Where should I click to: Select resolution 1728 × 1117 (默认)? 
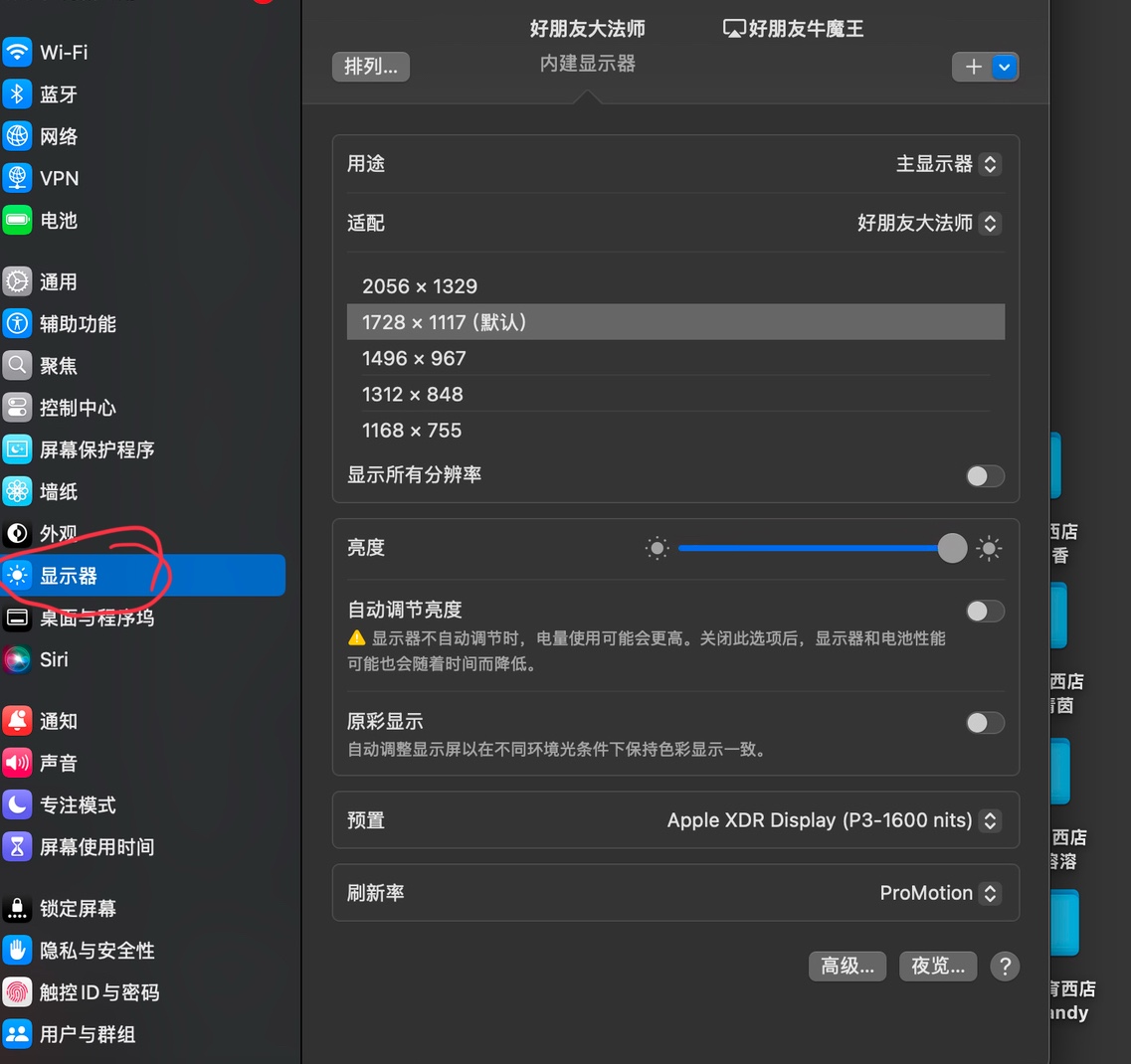675,321
